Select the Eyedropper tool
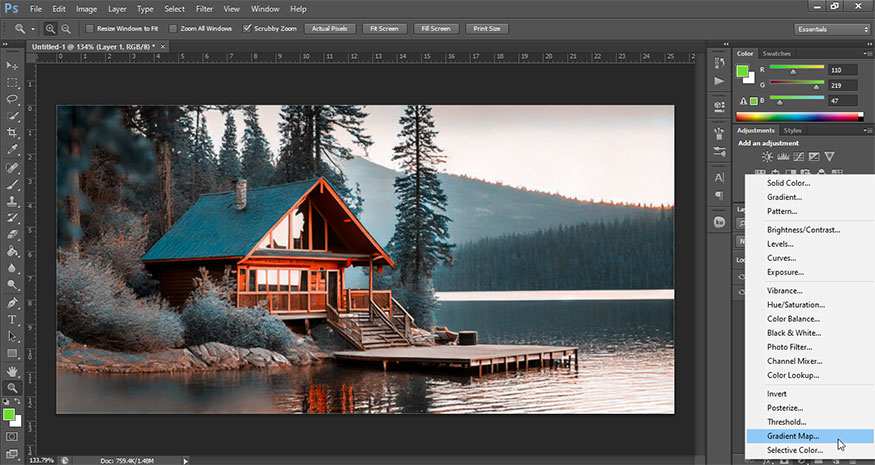875x465 pixels. click(13, 150)
